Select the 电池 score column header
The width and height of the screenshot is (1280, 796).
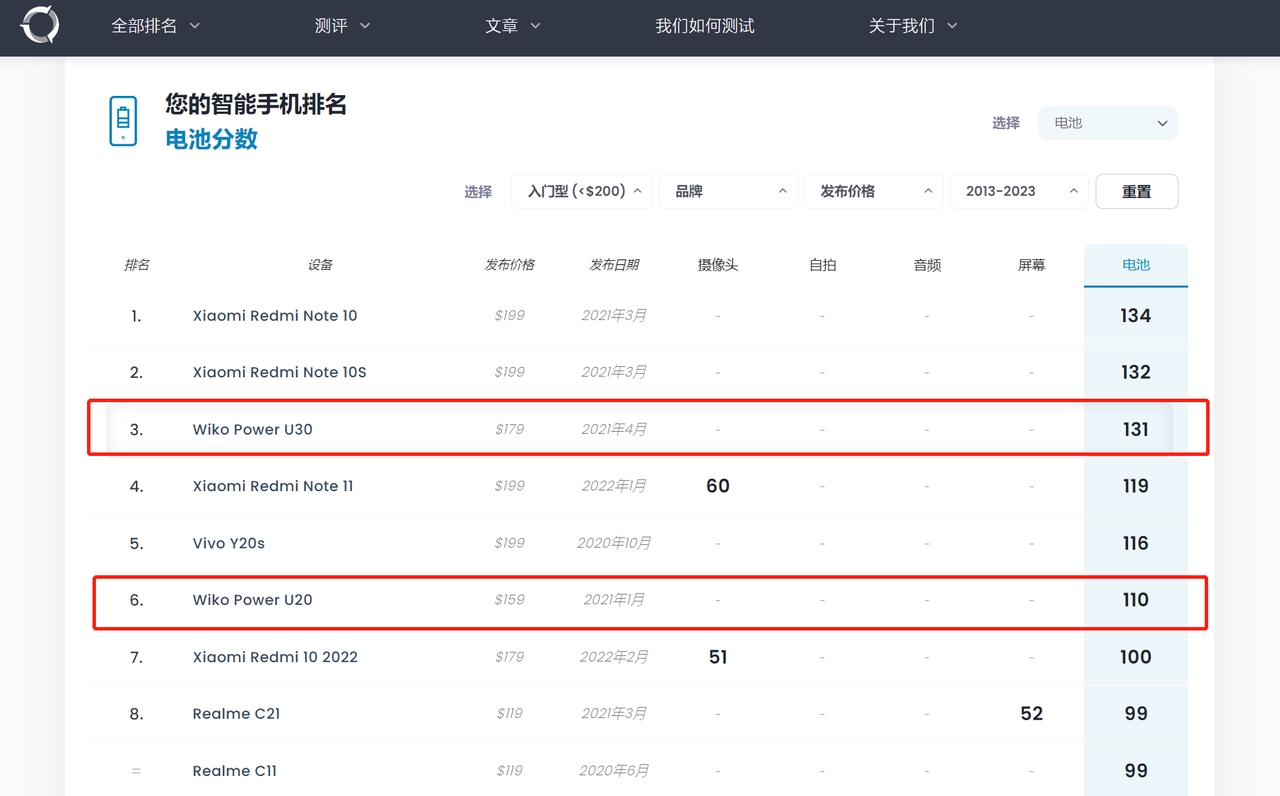click(1136, 265)
